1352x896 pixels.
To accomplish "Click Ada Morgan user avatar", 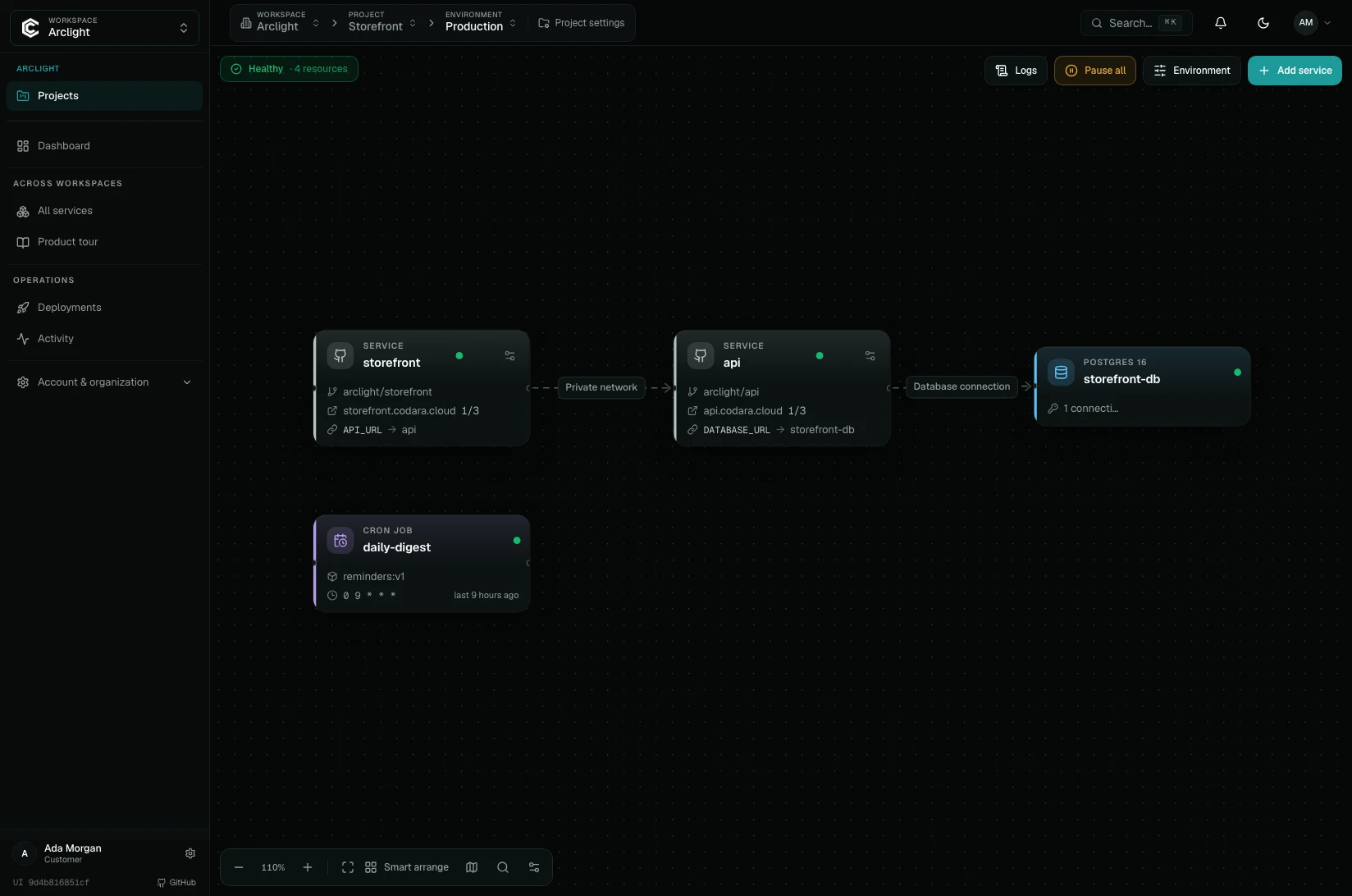I will click(25, 853).
